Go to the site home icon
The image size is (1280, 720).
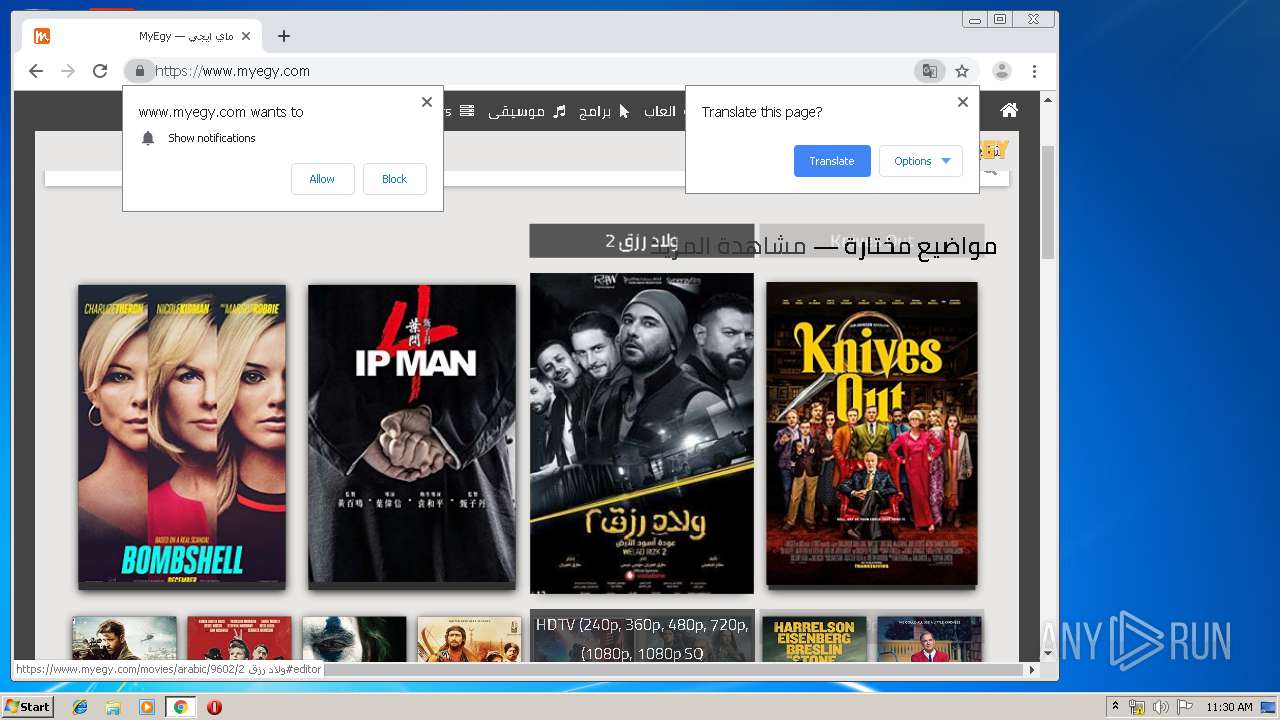click(1009, 110)
